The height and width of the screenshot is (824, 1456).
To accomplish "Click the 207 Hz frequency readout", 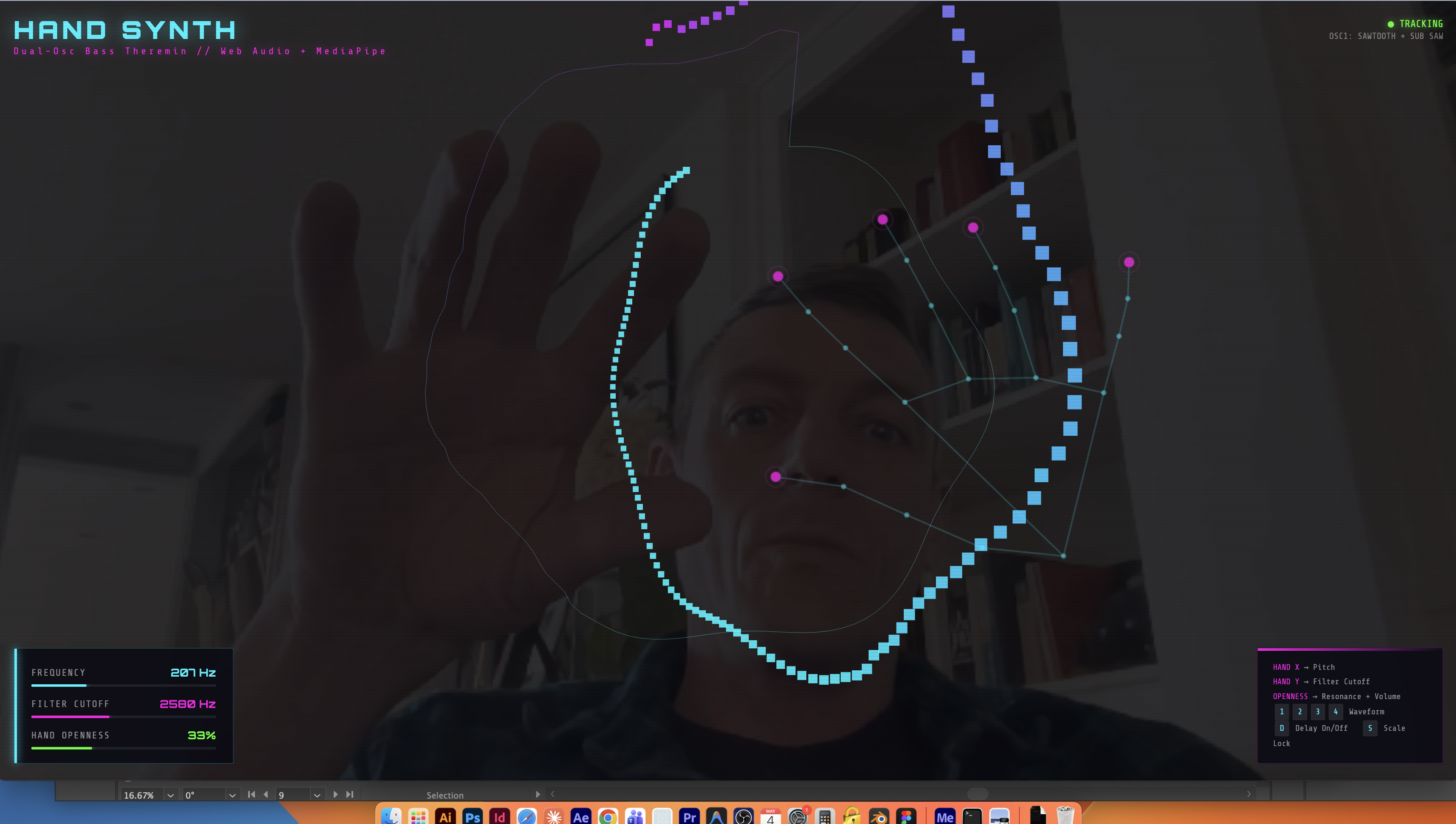I will point(193,672).
